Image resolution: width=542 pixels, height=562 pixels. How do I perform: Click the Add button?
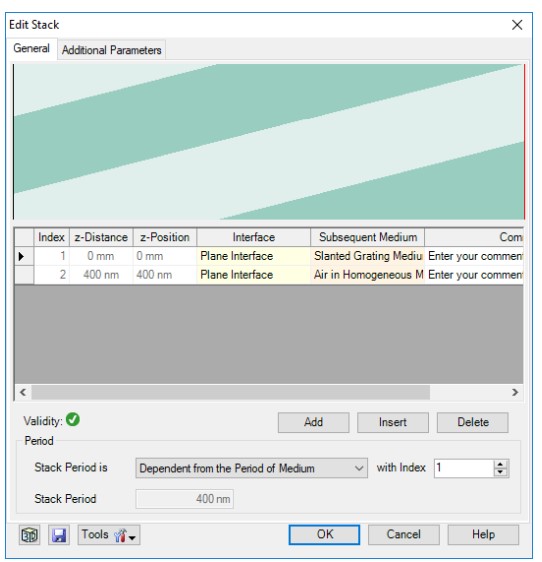coord(313,422)
